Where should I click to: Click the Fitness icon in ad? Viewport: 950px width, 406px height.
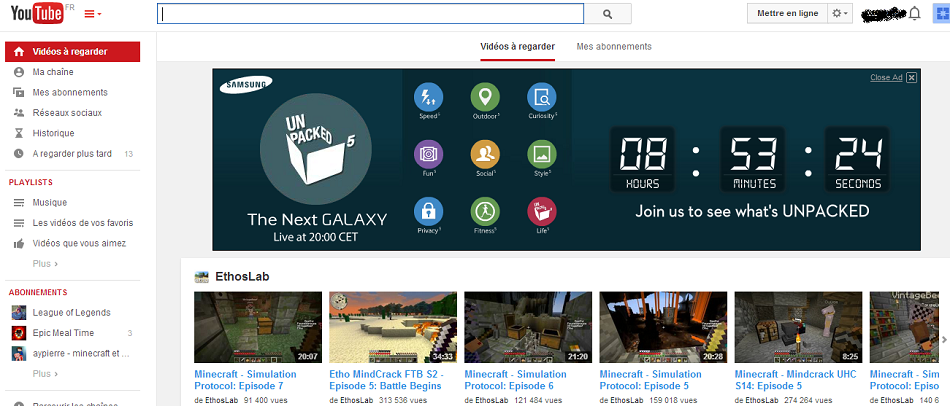[x=485, y=212]
